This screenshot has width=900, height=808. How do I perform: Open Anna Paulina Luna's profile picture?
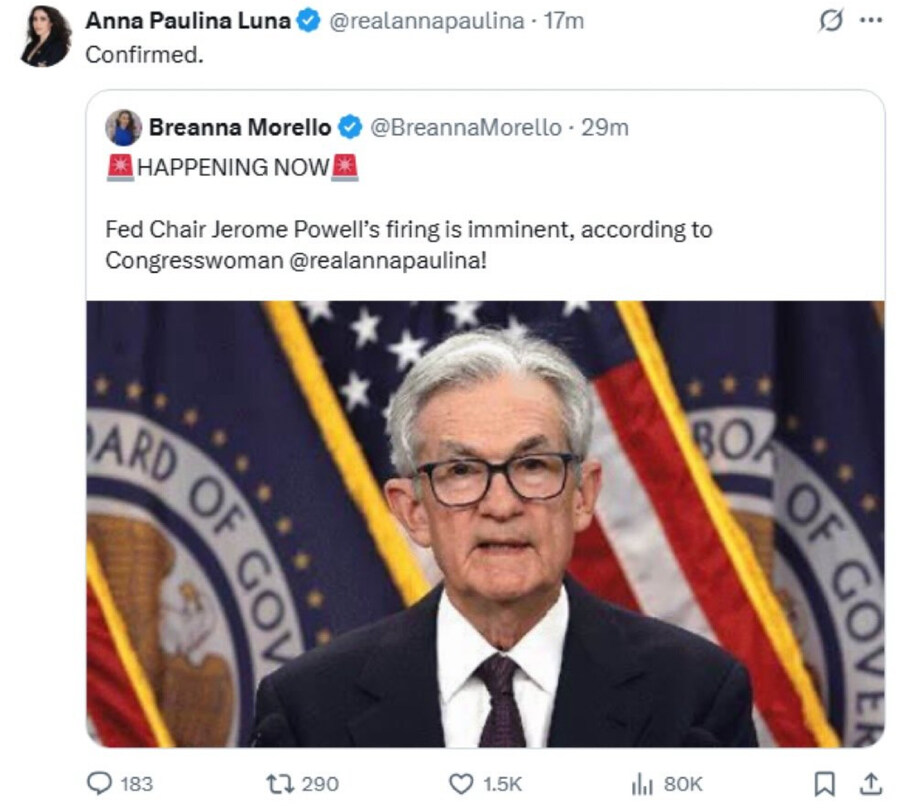(46, 36)
